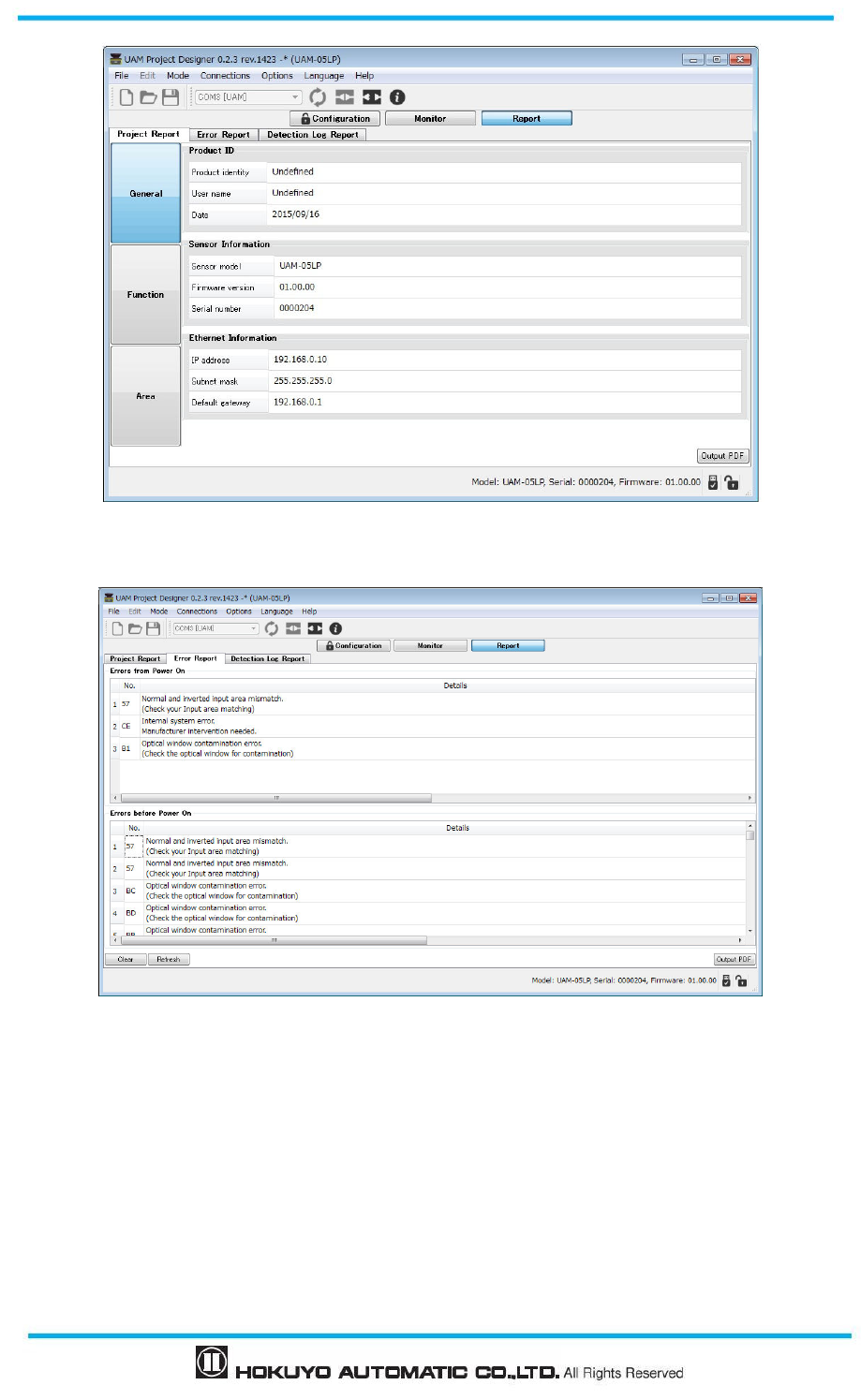Open the Language menu in upper window
Viewport: 861px width, 1400px height.
(x=324, y=76)
